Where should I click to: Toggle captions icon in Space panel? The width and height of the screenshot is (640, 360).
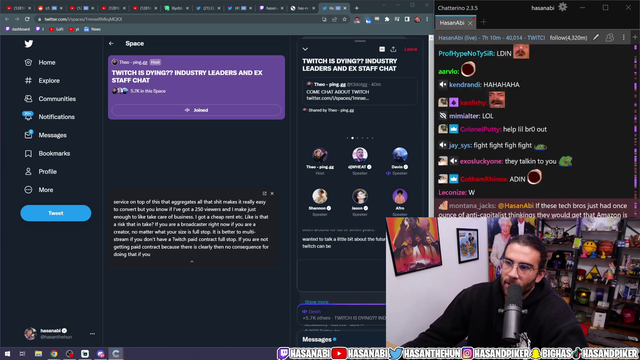(x=382, y=49)
